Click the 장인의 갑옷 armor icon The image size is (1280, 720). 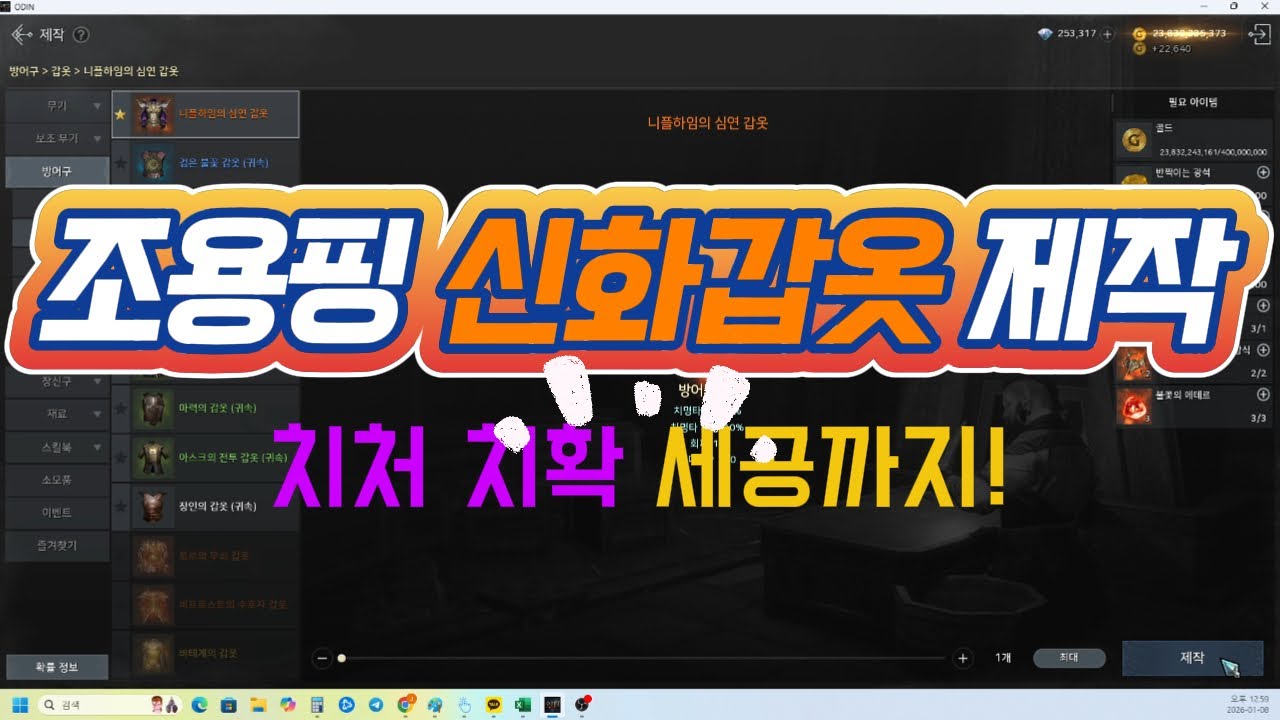152,506
